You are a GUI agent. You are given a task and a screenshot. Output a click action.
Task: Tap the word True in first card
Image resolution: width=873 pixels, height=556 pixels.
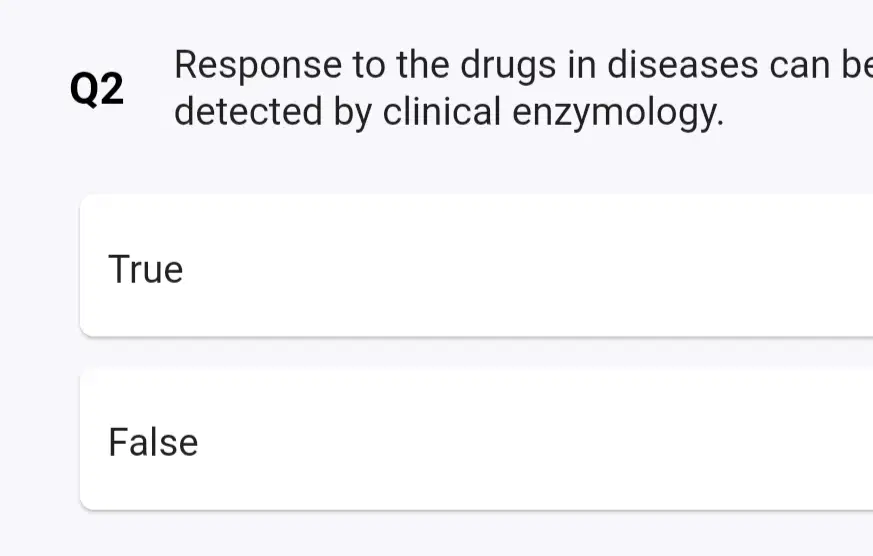pyautogui.click(x=146, y=269)
